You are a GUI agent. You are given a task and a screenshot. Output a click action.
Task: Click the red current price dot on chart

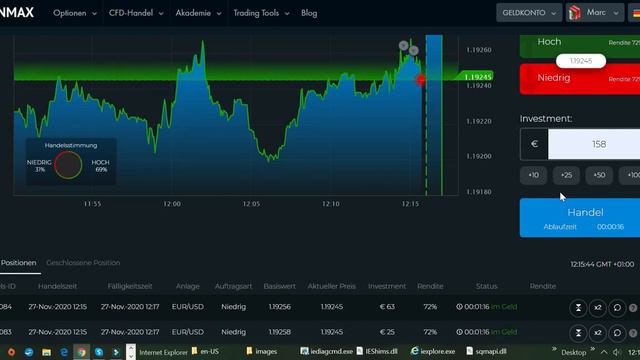point(420,80)
